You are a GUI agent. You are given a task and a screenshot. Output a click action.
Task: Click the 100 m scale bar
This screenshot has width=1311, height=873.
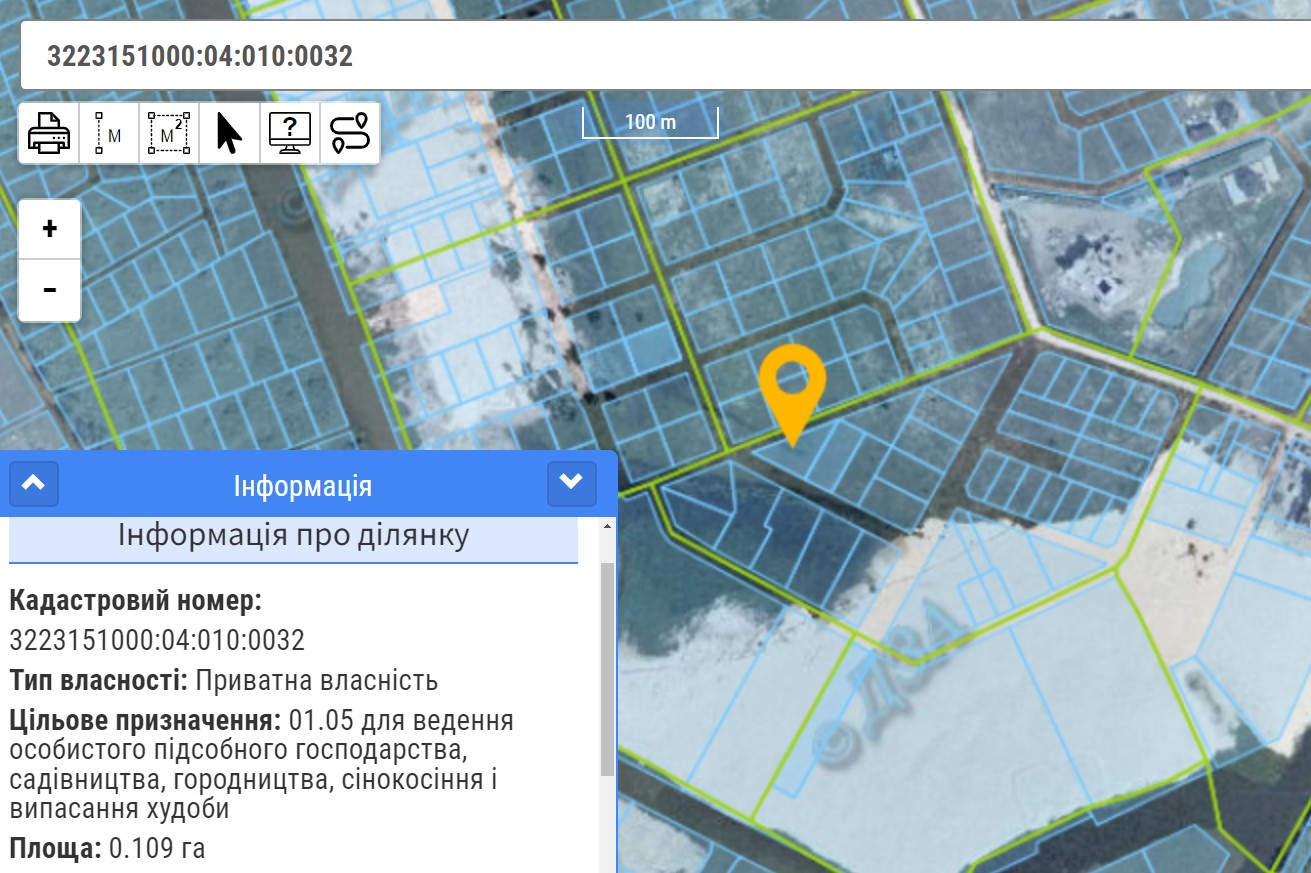click(x=650, y=123)
